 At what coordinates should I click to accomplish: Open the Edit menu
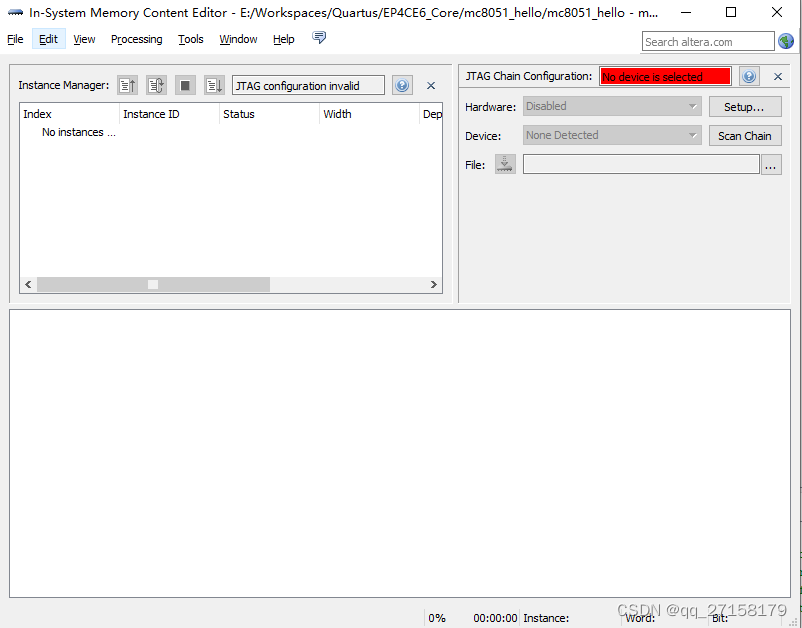point(49,39)
